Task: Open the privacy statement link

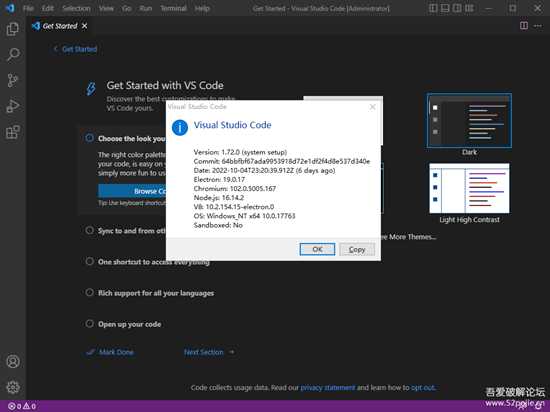Action: click(328, 387)
